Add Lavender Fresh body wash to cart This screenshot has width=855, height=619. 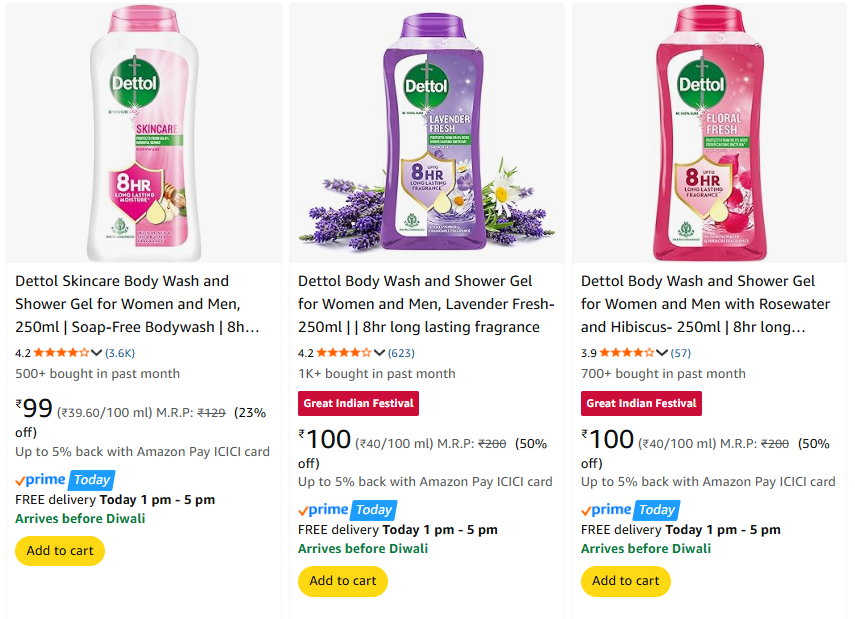coord(343,581)
